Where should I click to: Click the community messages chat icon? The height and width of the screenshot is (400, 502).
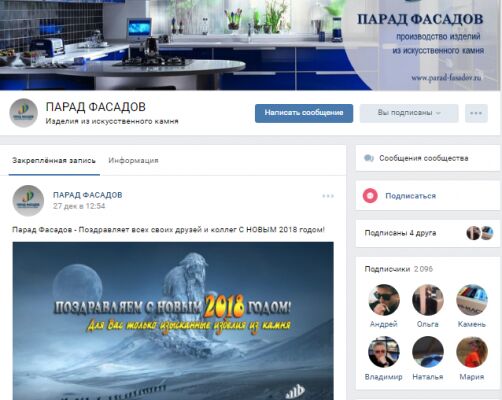(369, 158)
